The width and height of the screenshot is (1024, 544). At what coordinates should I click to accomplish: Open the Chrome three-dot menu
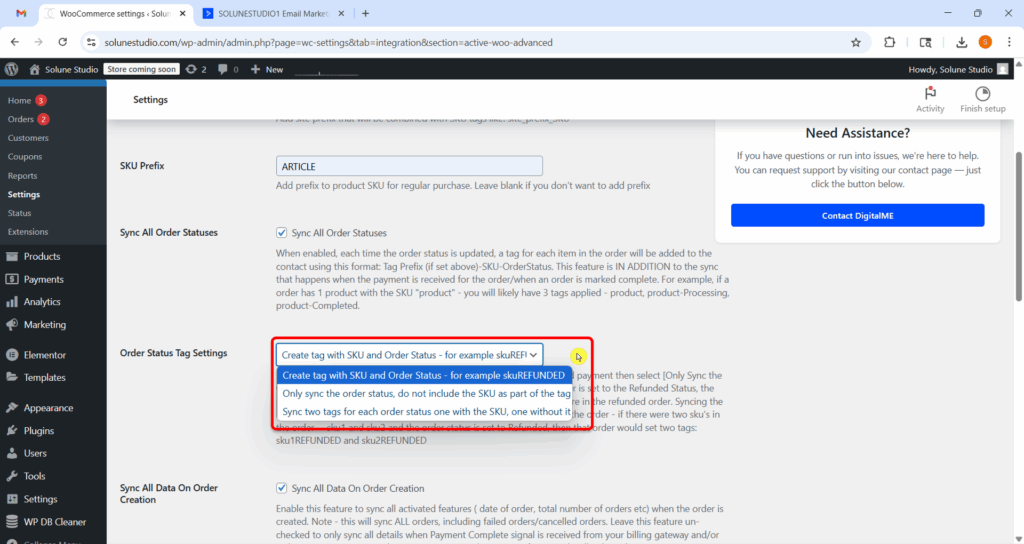[1009, 42]
